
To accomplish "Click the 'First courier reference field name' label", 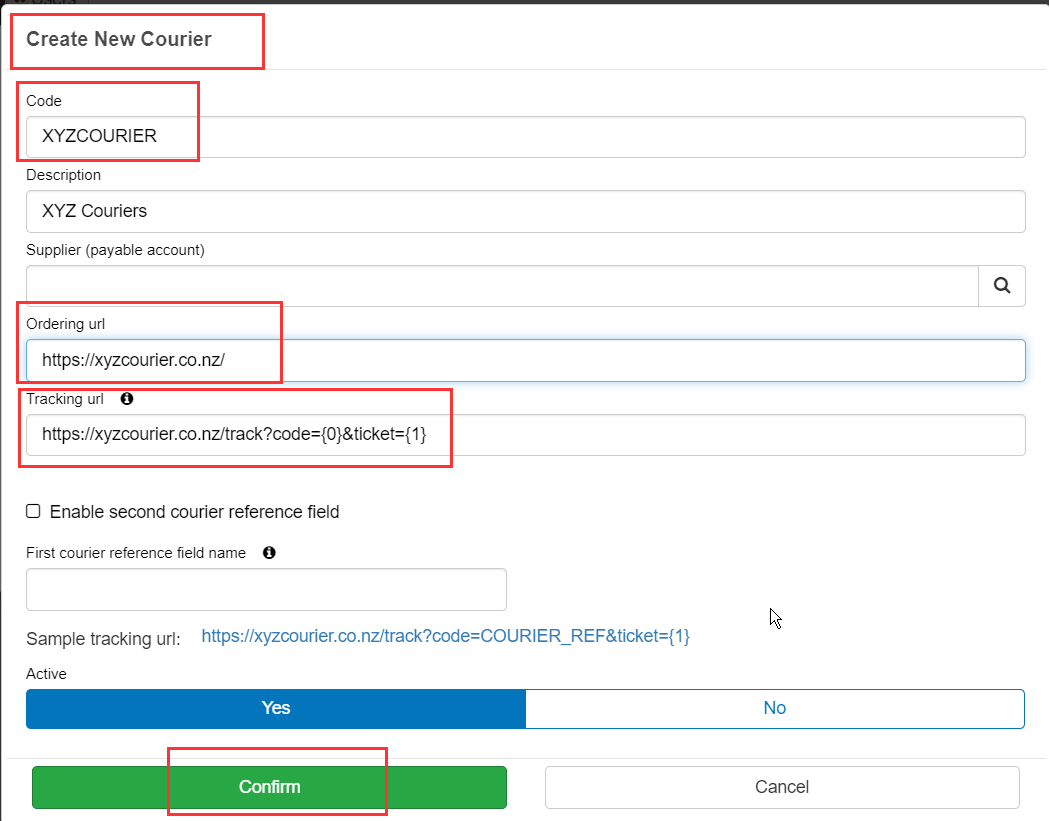I will point(136,553).
